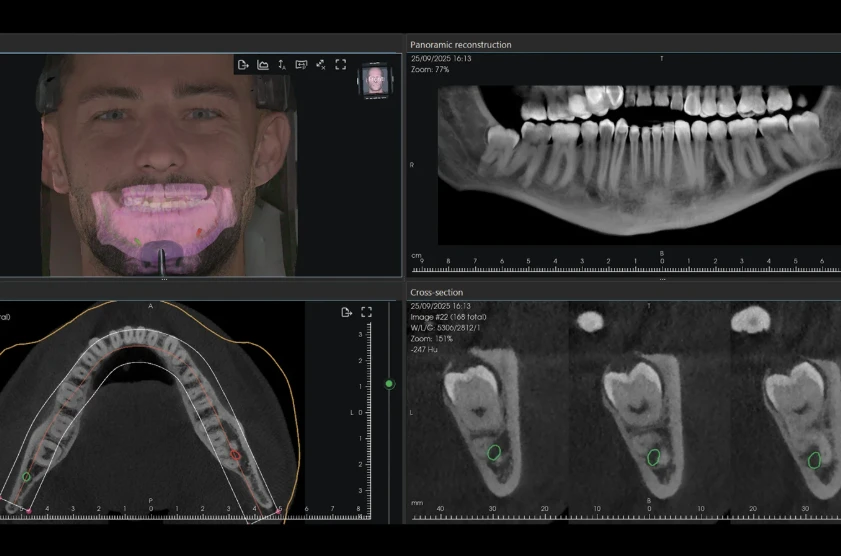Click the export icon in 3D face view
This screenshot has width=841, height=559.
243,65
